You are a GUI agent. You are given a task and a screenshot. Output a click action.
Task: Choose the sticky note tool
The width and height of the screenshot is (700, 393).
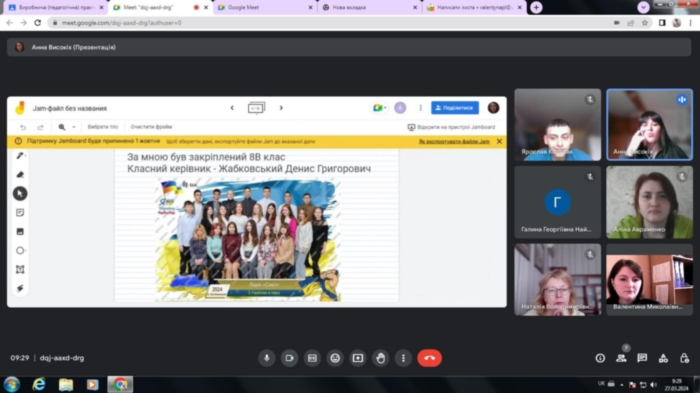click(20, 213)
